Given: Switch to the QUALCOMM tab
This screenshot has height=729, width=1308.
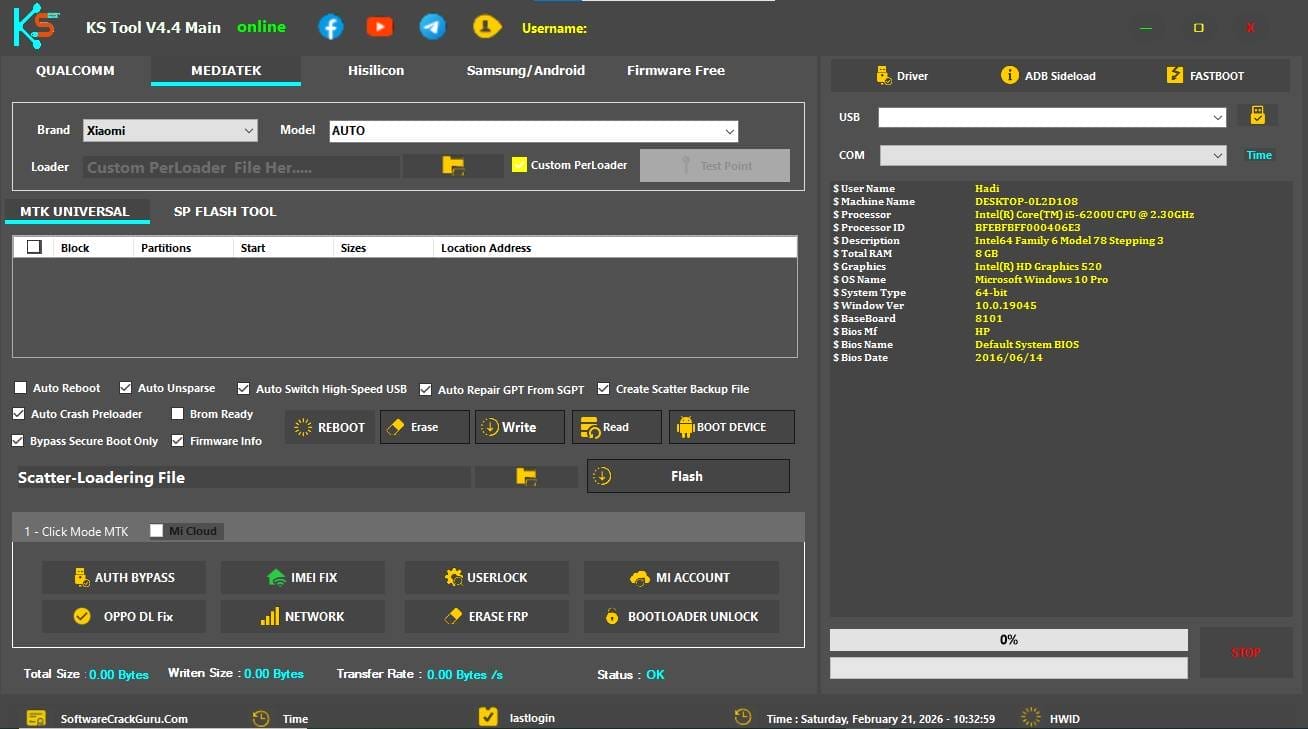Looking at the screenshot, I should click(75, 70).
